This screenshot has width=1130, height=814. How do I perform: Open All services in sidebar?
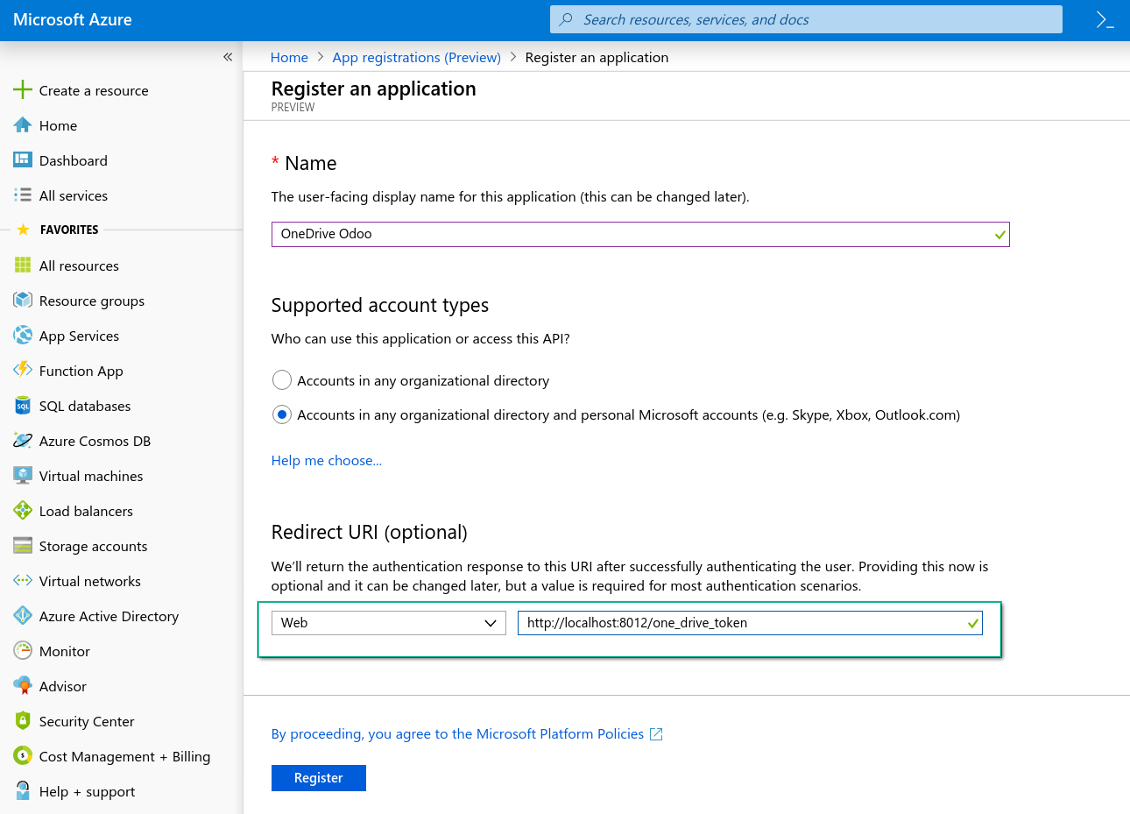coord(73,196)
